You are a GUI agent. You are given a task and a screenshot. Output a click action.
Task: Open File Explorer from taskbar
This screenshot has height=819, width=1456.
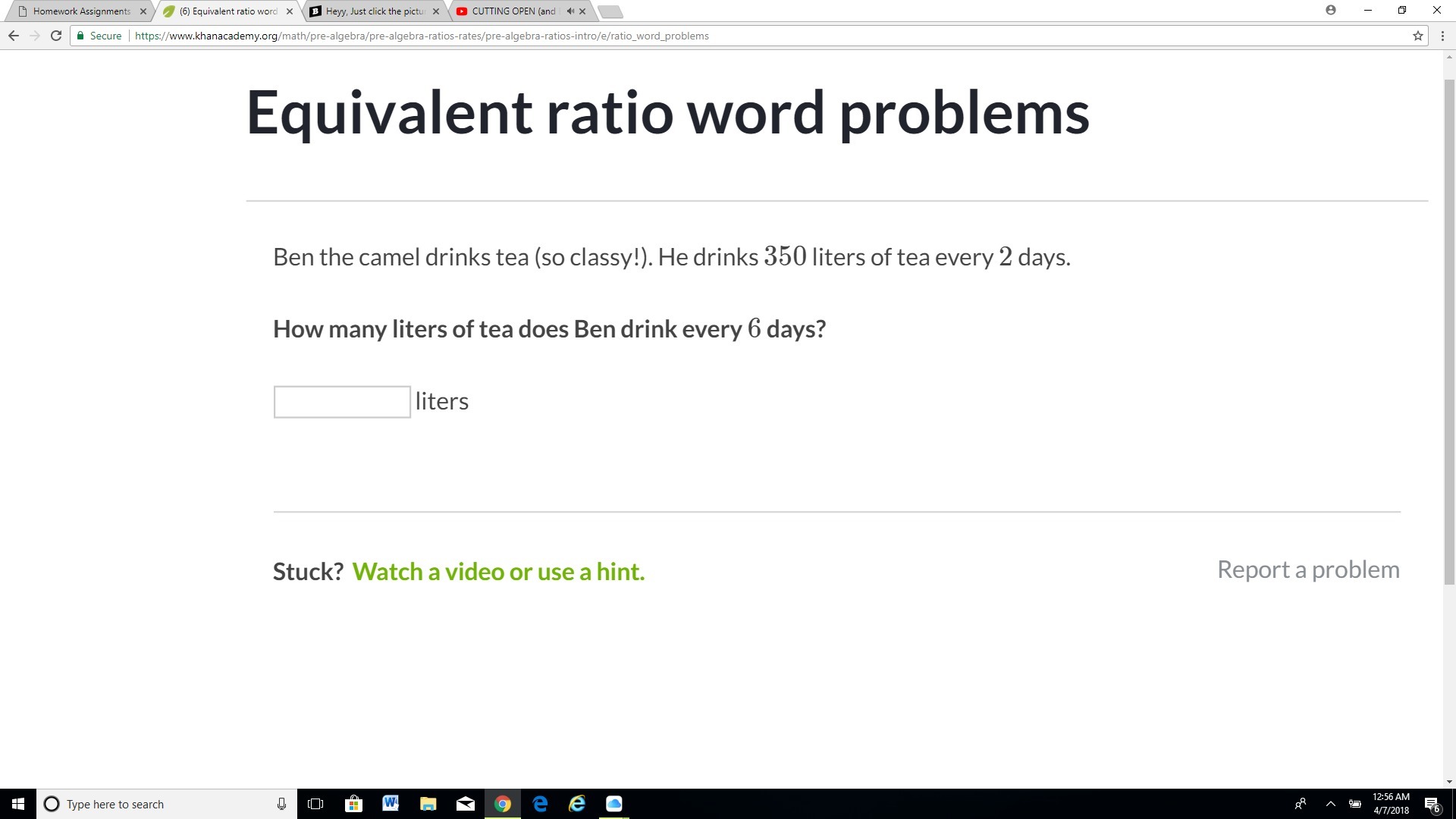click(428, 804)
